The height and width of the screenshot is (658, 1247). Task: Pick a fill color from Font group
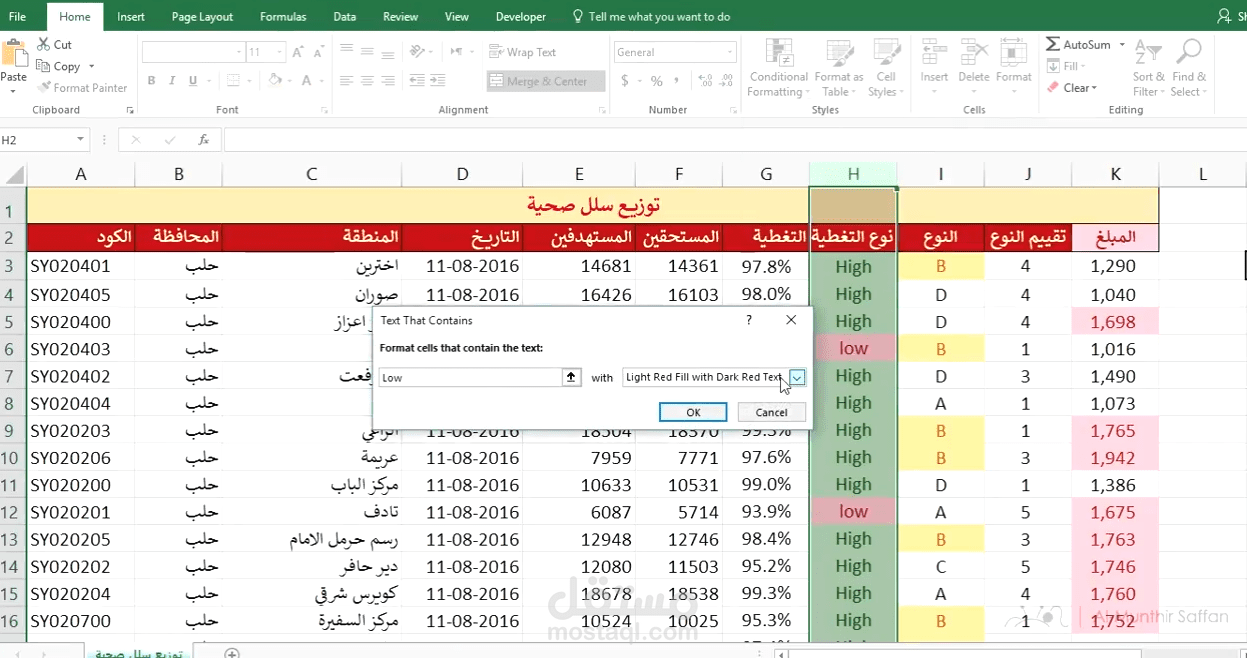point(276,79)
